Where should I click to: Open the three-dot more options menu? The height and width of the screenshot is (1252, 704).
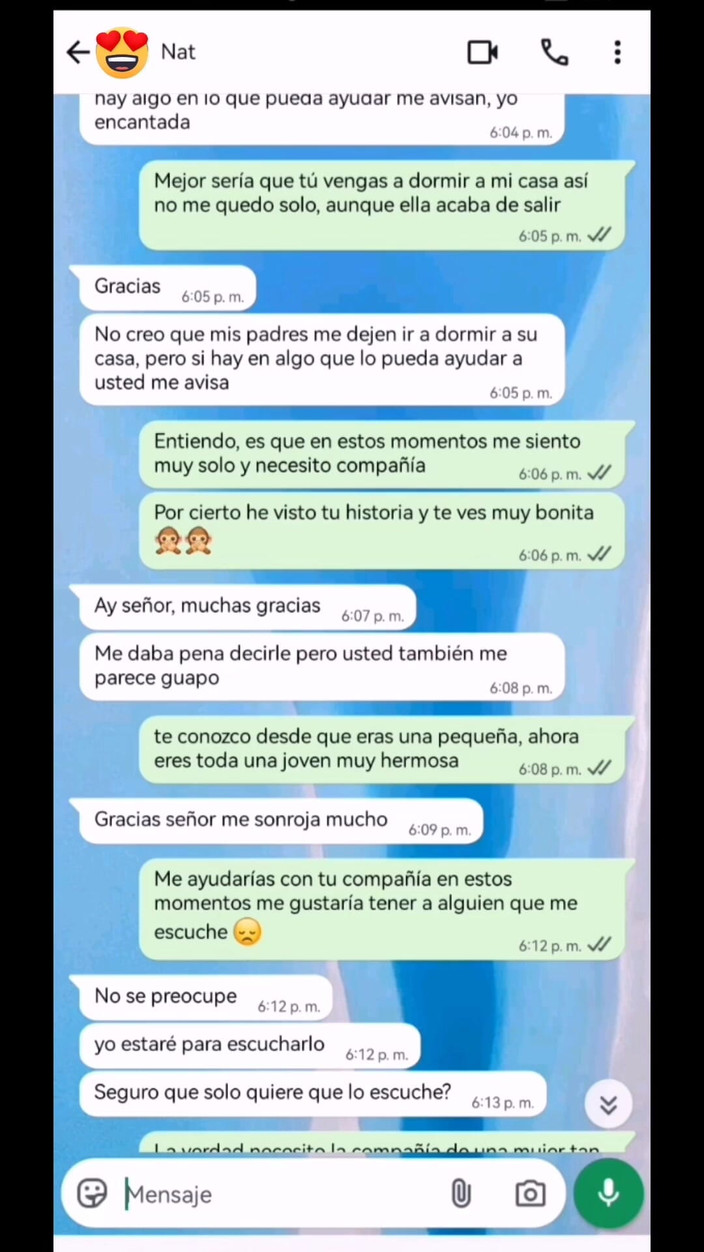[618, 52]
